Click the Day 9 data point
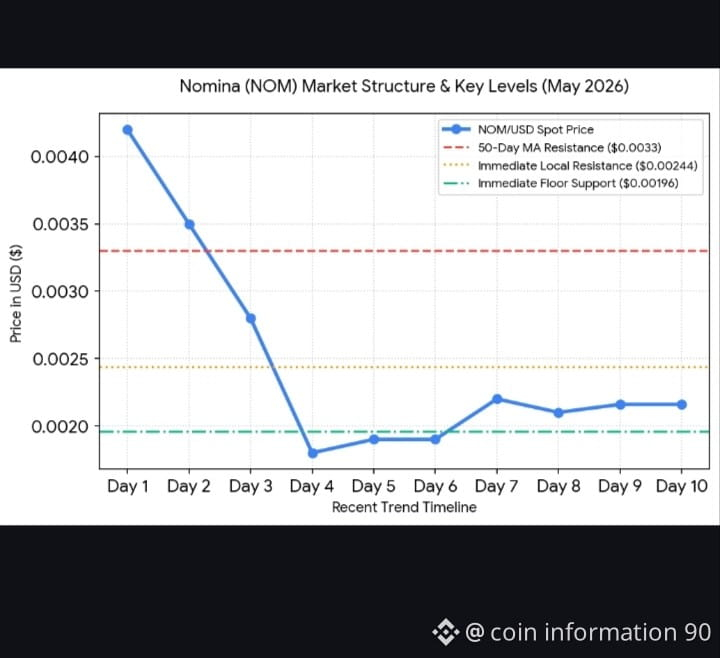Image resolution: width=720 pixels, height=658 pixels. 620,405
